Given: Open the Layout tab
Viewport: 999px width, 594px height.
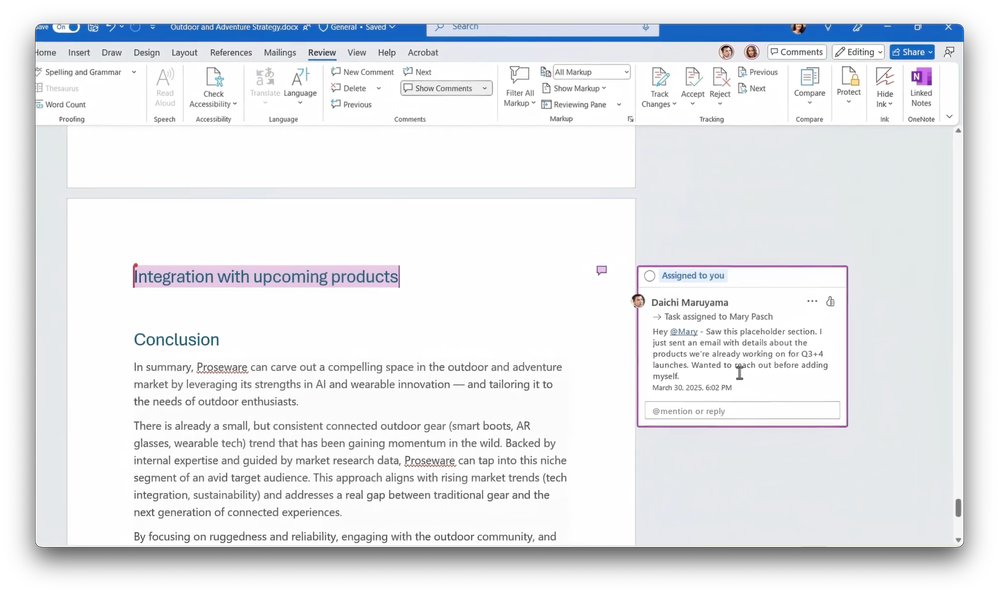Looking at the screenshot, I should click(x=184, y=53).
